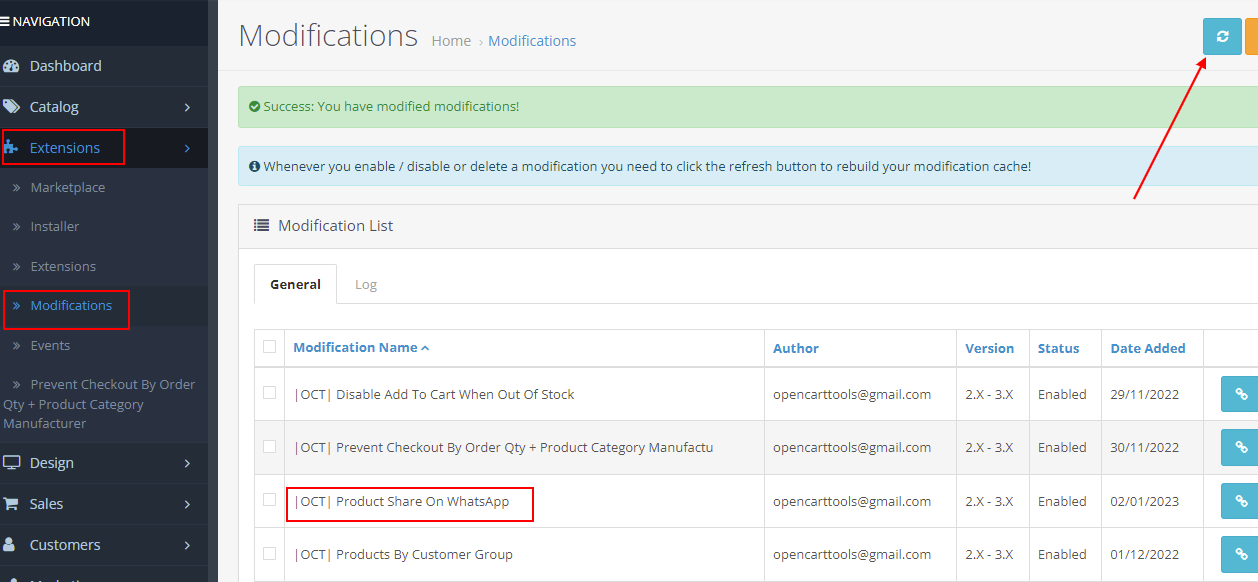Switch to the Log tab
The width and height of the screenshot is (1258, 582).
tap(366, 285)
